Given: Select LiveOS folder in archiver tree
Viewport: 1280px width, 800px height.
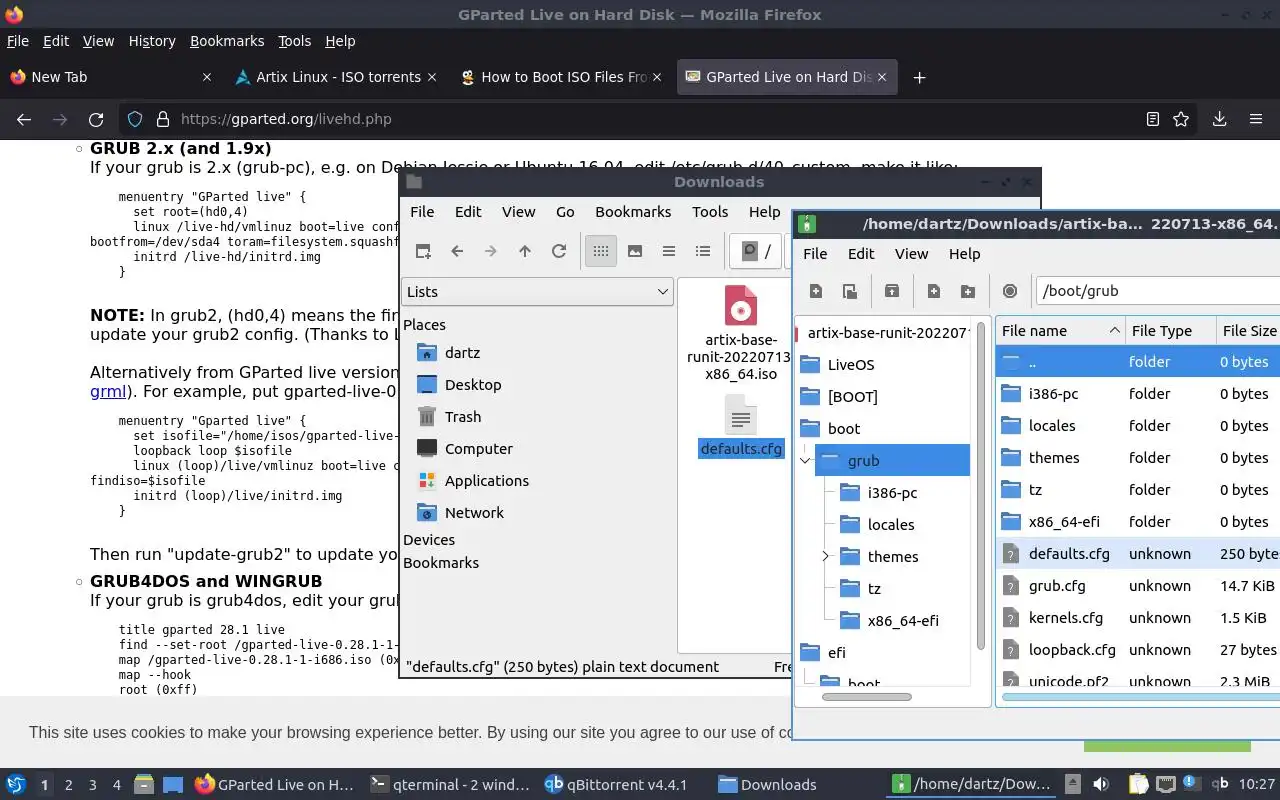Looking at the screenshot, I should 850,365.
